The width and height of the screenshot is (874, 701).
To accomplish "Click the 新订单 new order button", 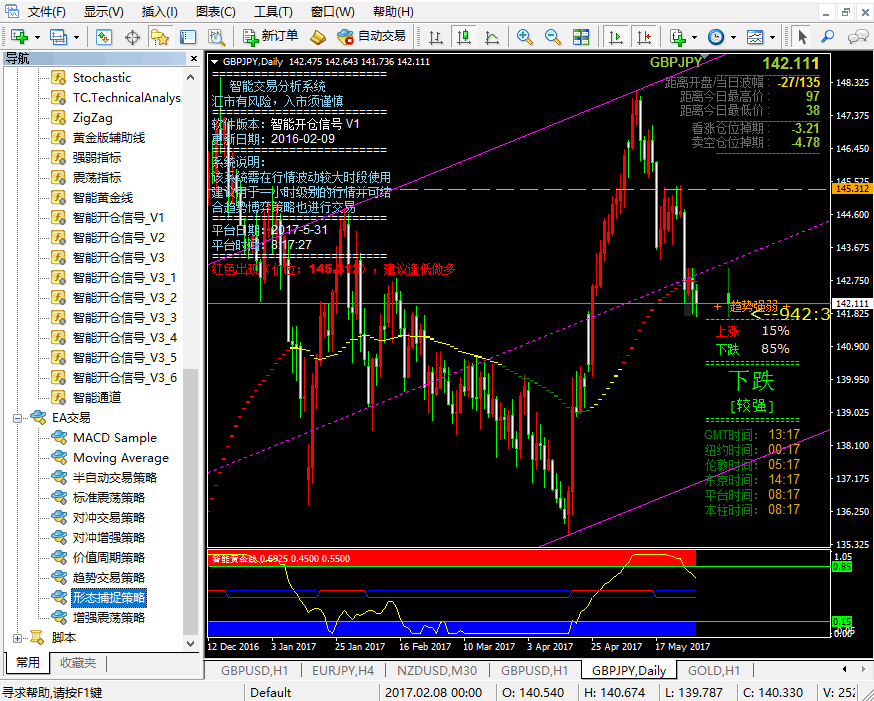I will (x=270, y=37).
